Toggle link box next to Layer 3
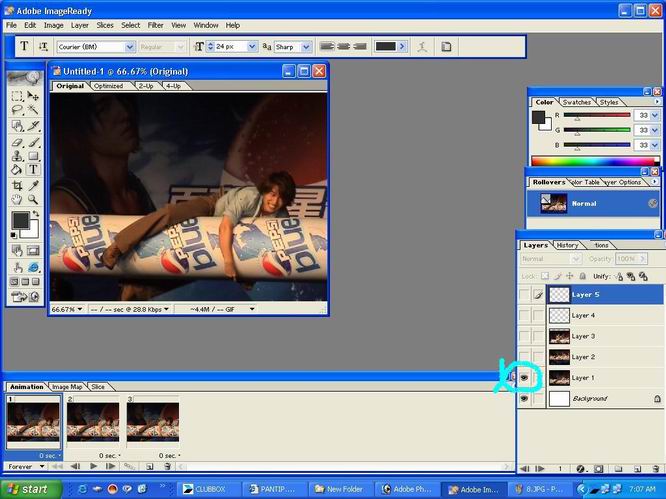 click(x=538, y=336)
